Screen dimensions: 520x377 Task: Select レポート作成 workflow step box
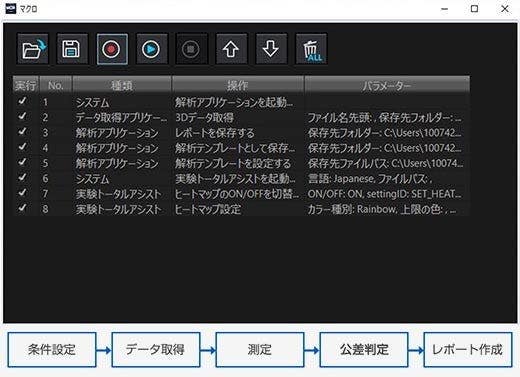(468, 350)
